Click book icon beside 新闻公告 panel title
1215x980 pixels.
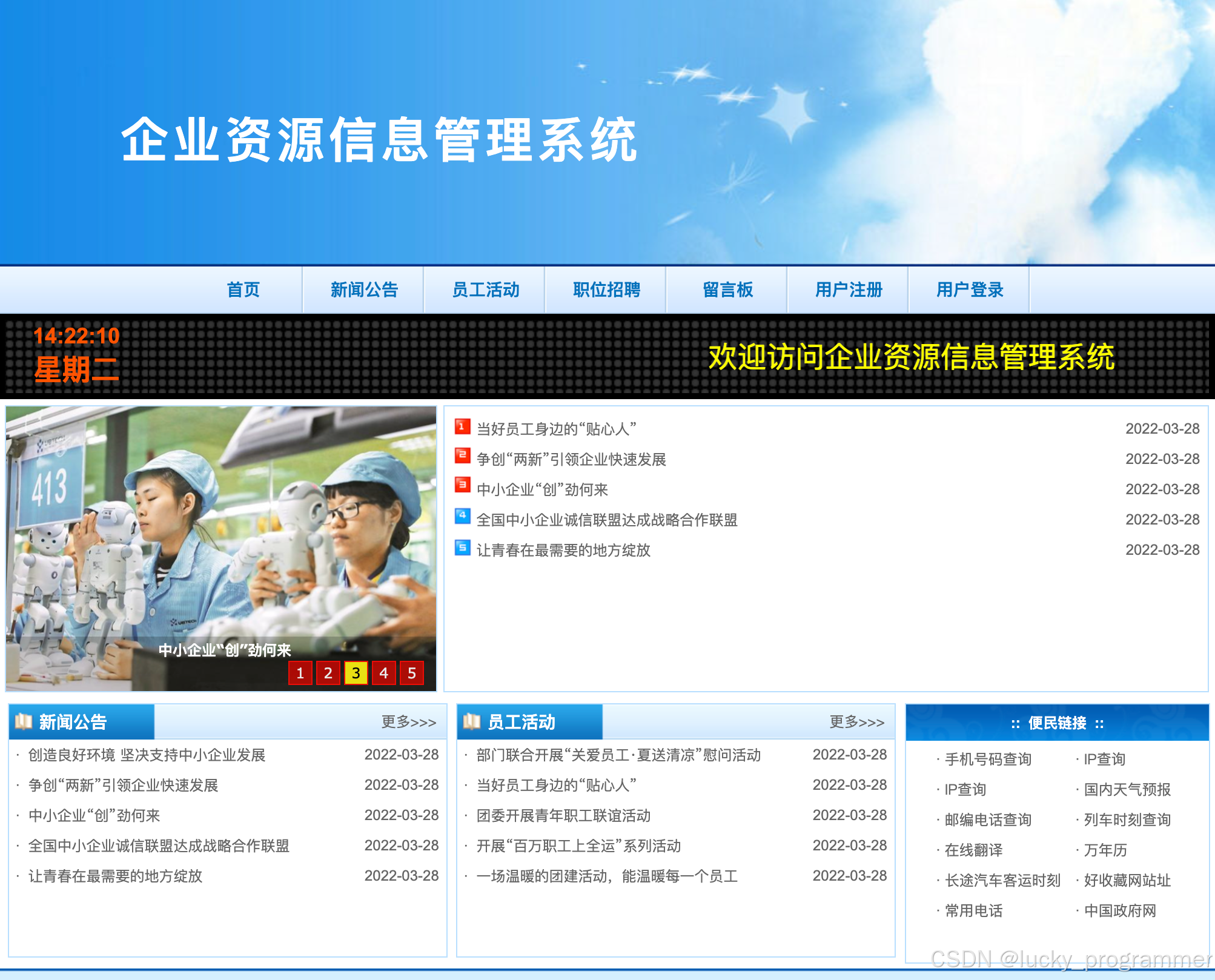click(24, 721)
